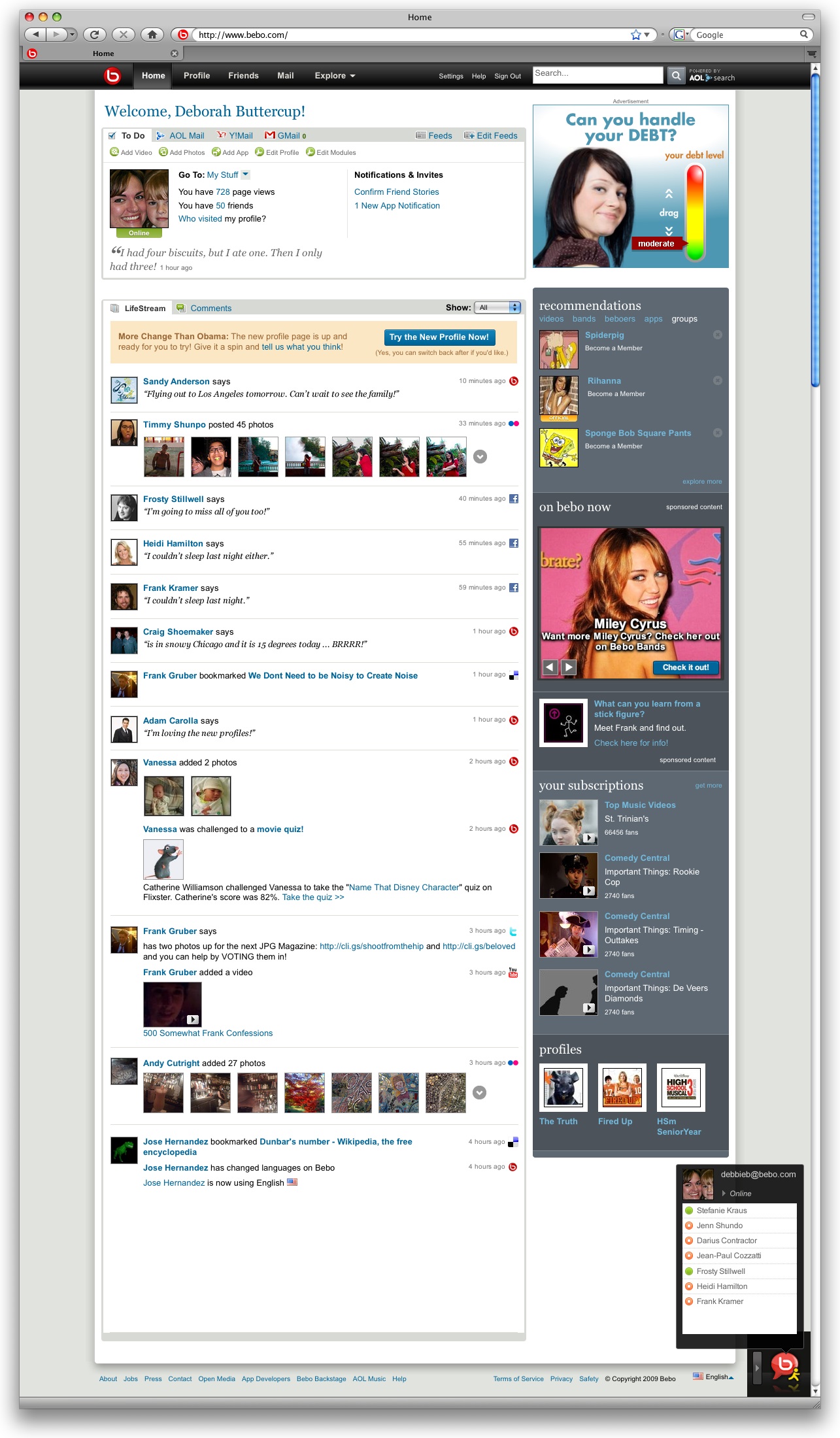Dismiss the Spiderpig recommendation
The image size is (840, 1438).
(x=717, y=335)
